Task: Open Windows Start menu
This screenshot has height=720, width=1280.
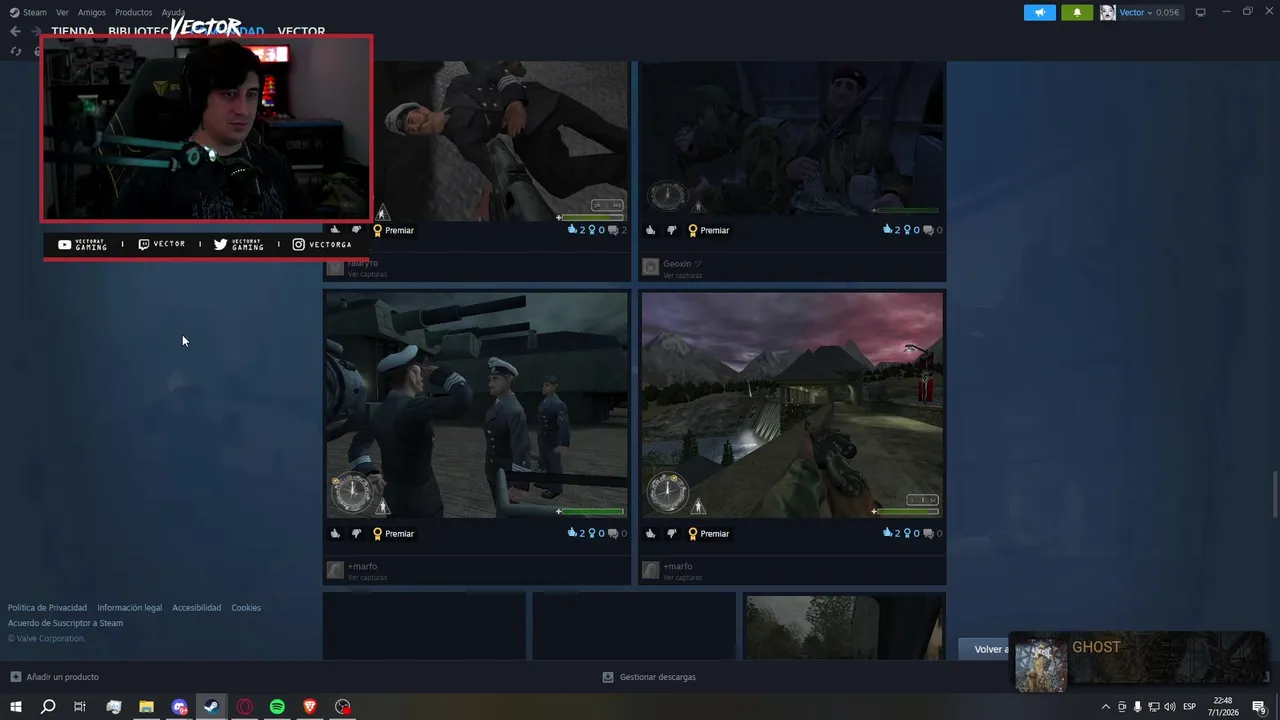Action: (x=16, y=707)
